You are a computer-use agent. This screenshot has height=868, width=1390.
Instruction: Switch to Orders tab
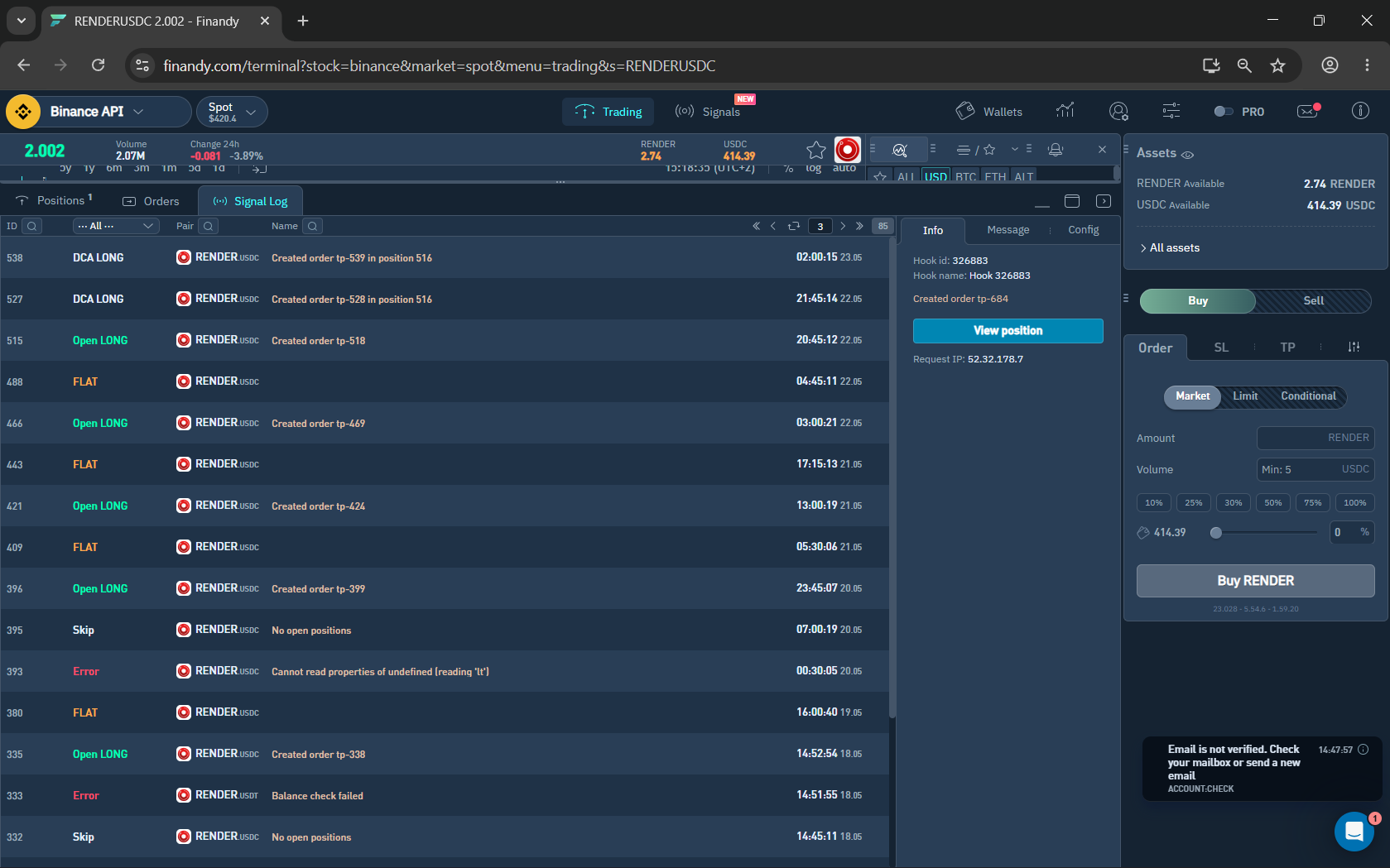151,201
